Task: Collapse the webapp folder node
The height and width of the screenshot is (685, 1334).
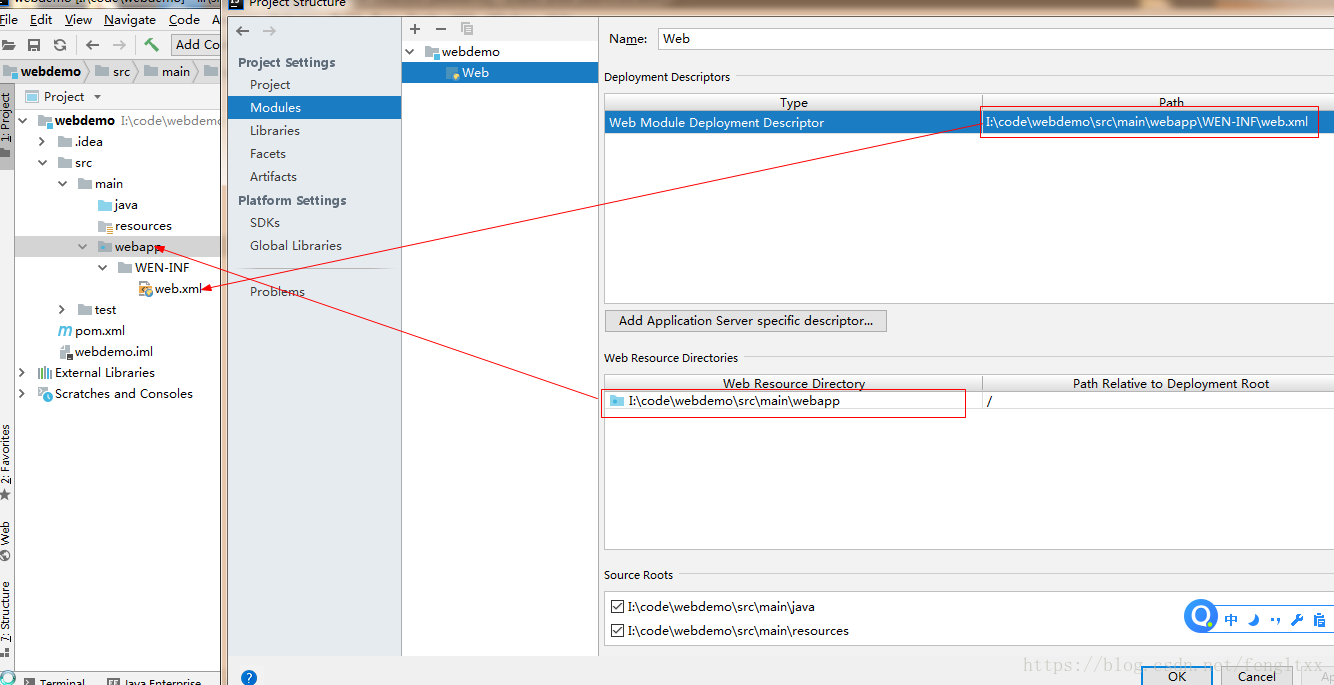Action: click(x=83, y=247)
